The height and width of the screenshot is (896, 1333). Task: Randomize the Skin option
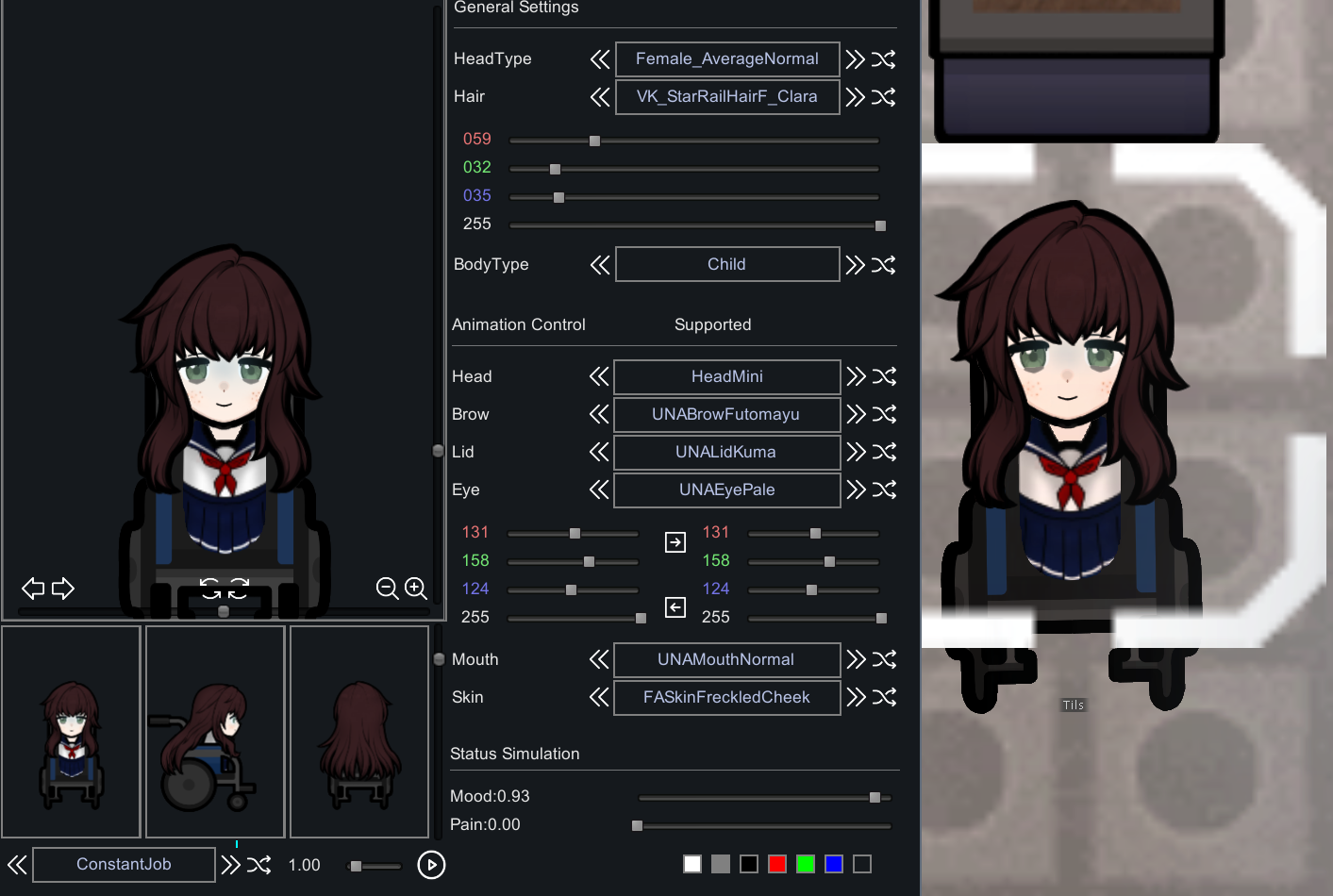885,697
